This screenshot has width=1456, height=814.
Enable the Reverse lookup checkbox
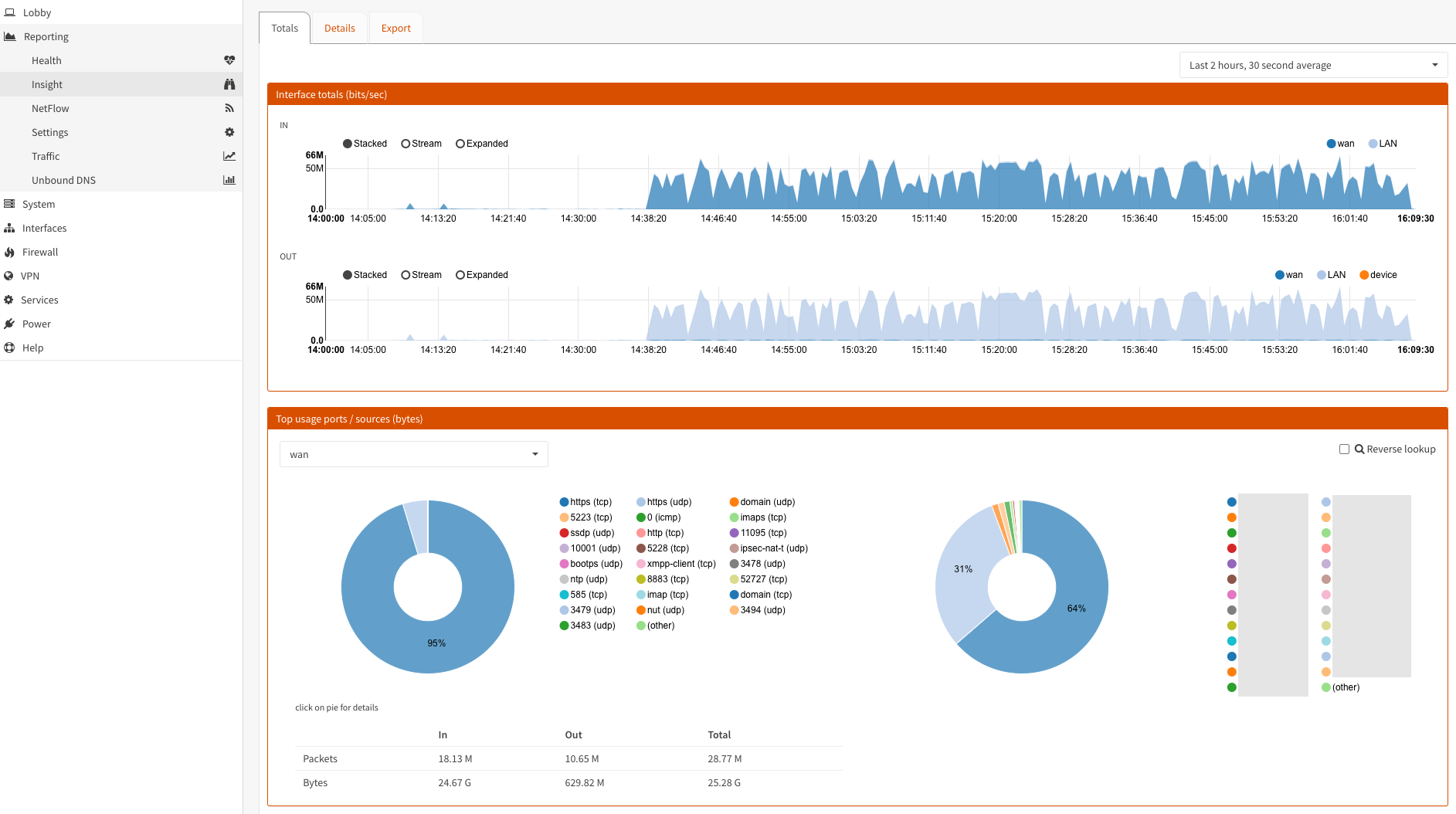pos(1344,449)
